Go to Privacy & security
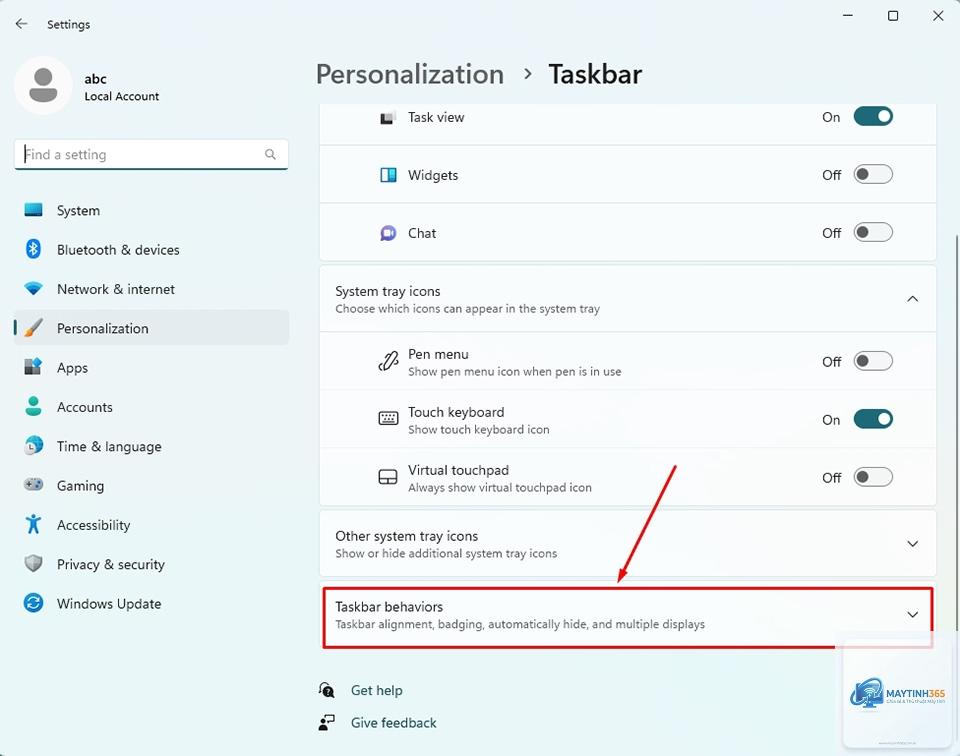960x756 pixels. pyautogui.click(x=151, y=564)
